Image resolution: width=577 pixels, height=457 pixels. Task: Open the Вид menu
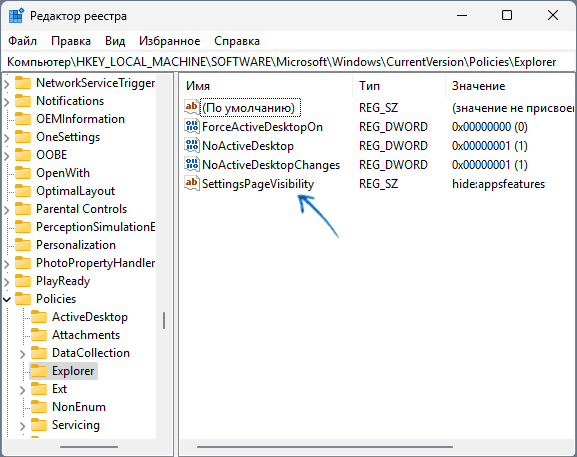pos(115,41)
